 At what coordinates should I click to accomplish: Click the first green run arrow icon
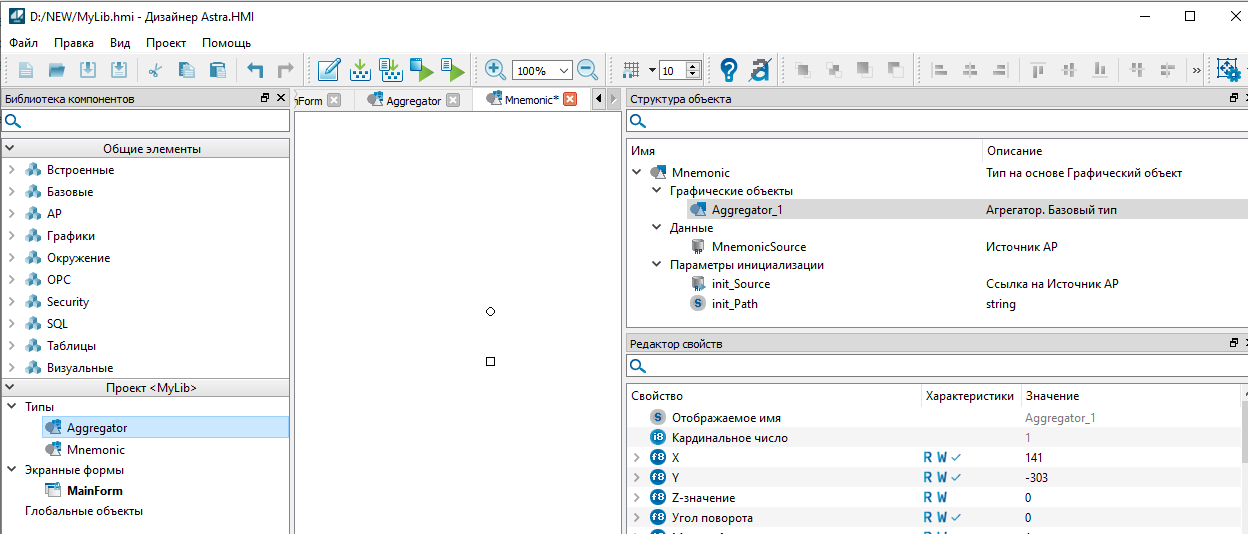click(x=423, y=70)
